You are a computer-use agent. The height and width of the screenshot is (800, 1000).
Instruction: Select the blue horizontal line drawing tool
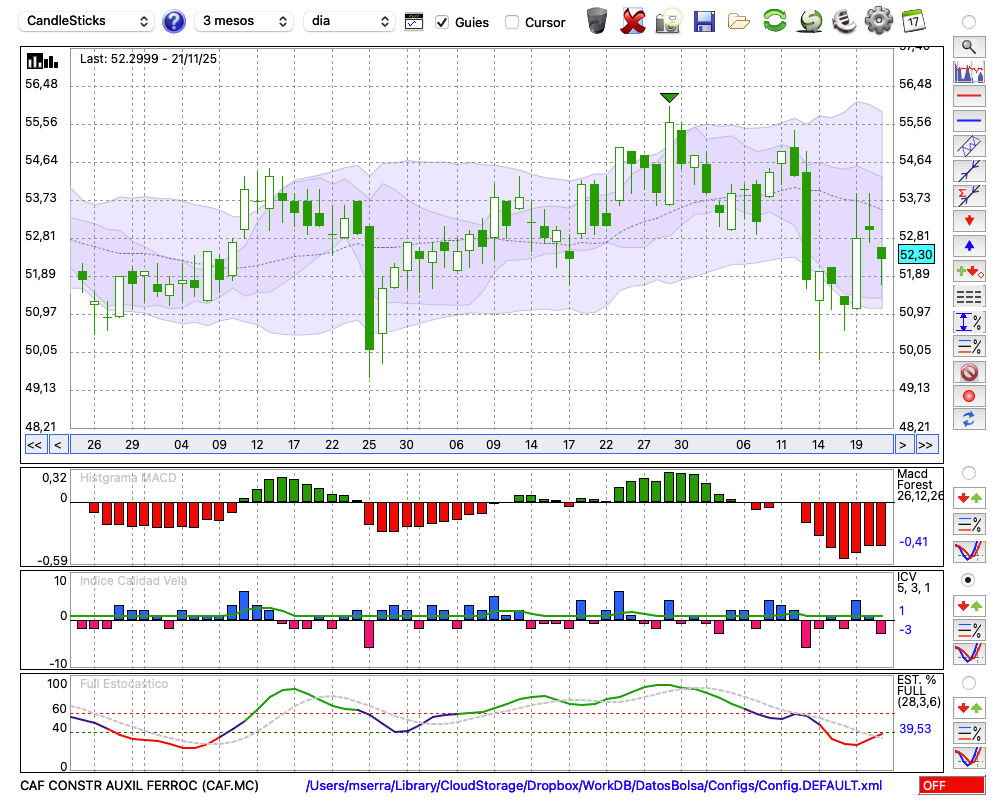[968, 121]
